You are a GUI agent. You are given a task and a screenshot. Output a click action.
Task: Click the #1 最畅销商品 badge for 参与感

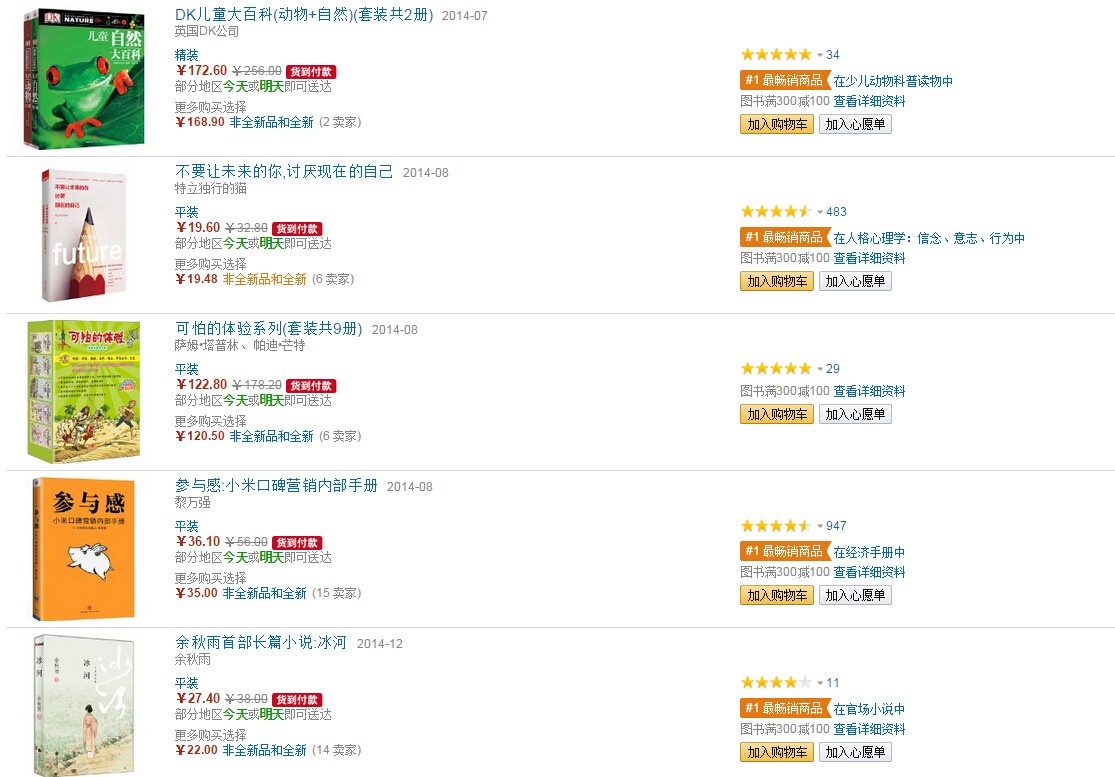click(x=785, y=551)
